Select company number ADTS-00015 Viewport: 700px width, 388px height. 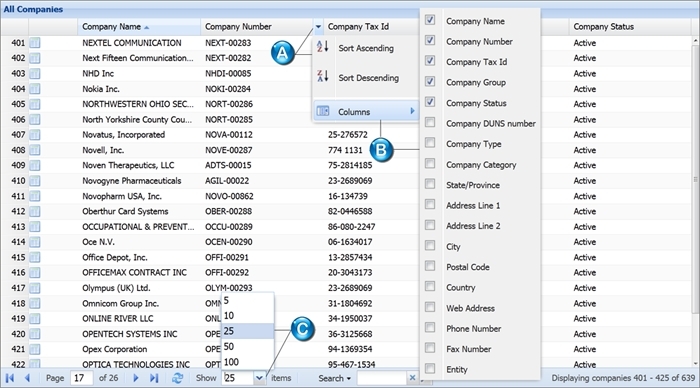click(228, 165)
